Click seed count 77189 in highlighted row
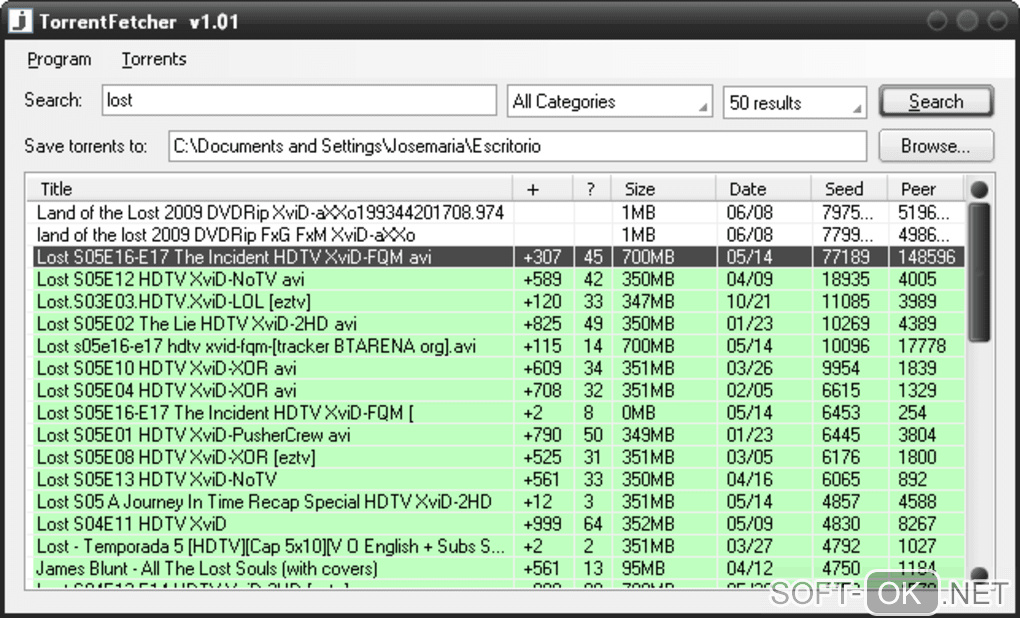Viewport: 1020px width, 618px height. 846,257
